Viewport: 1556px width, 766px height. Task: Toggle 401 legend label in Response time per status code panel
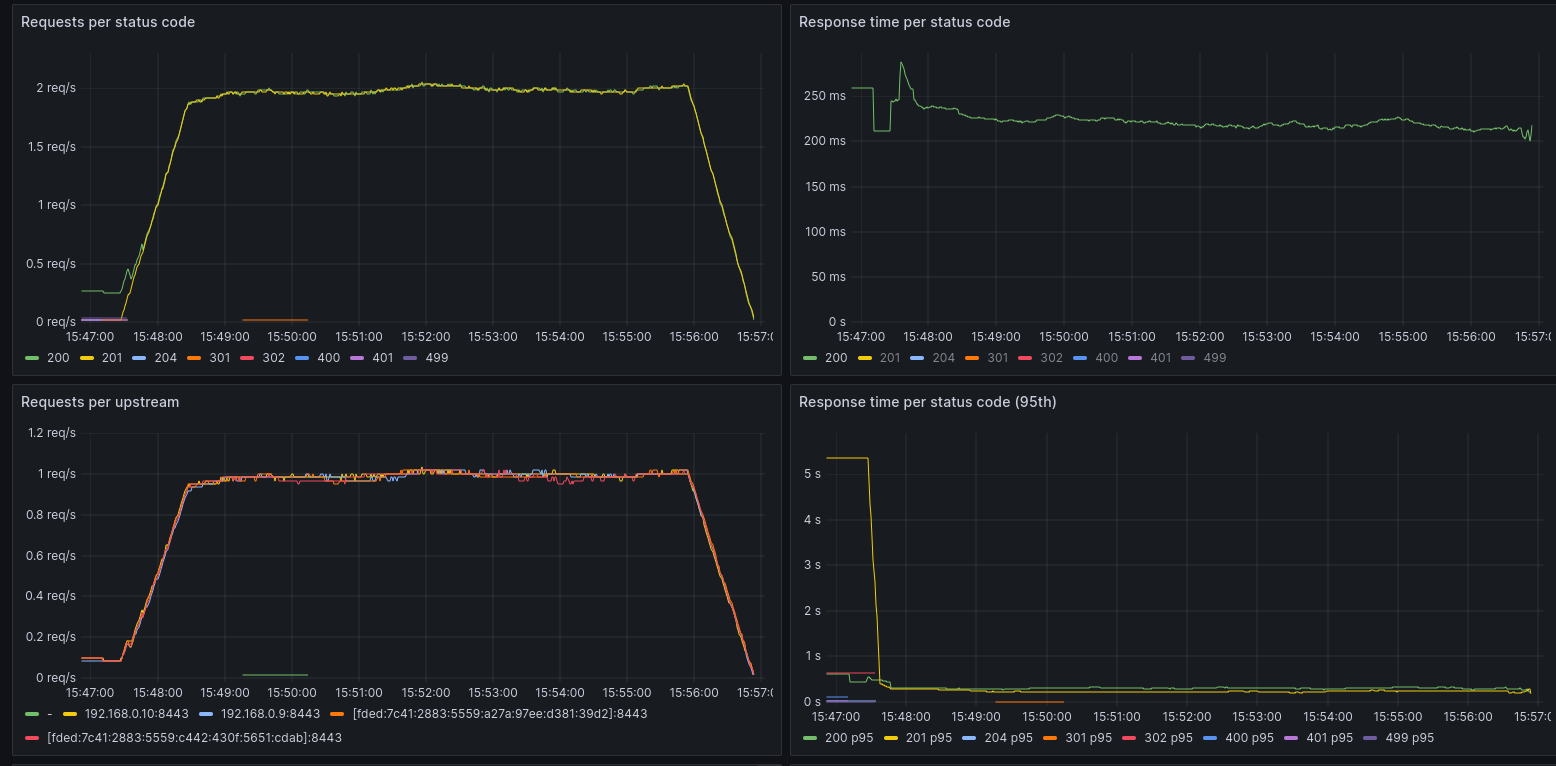point(1160,358)
